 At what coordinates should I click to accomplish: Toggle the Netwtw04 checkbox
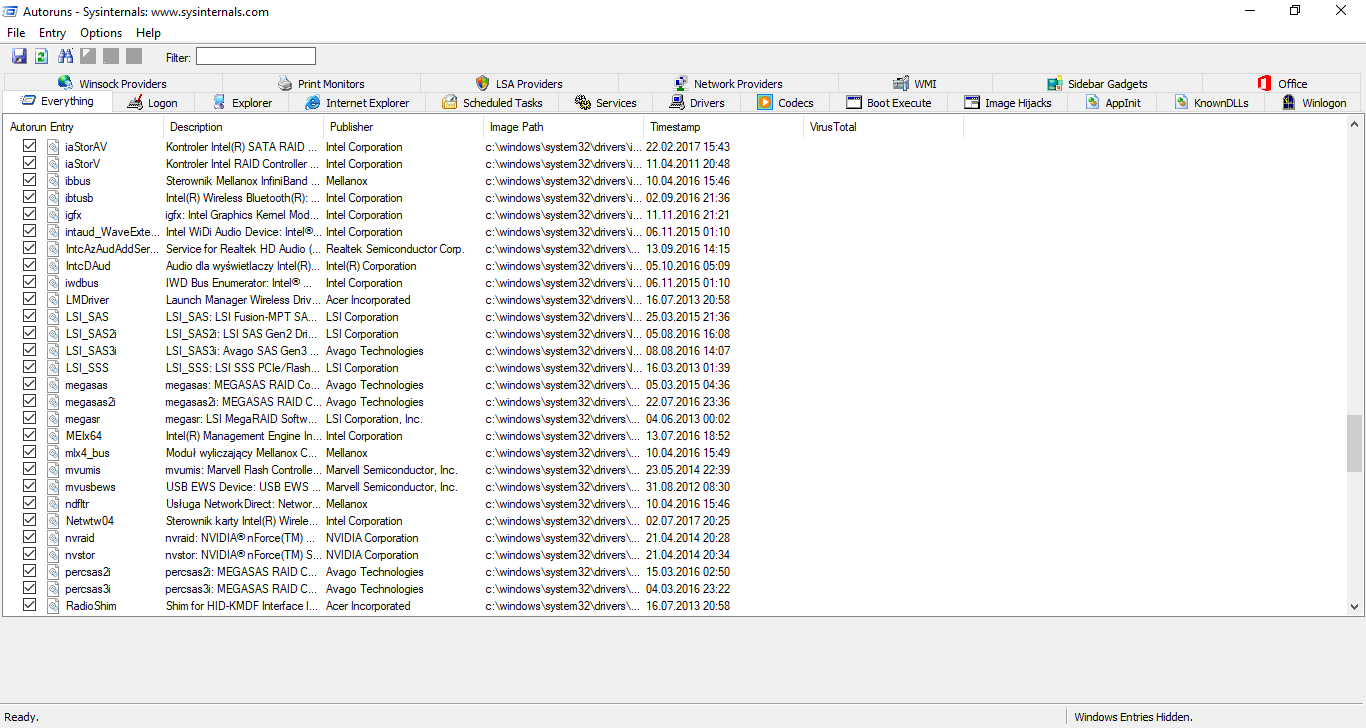(29, 520)
